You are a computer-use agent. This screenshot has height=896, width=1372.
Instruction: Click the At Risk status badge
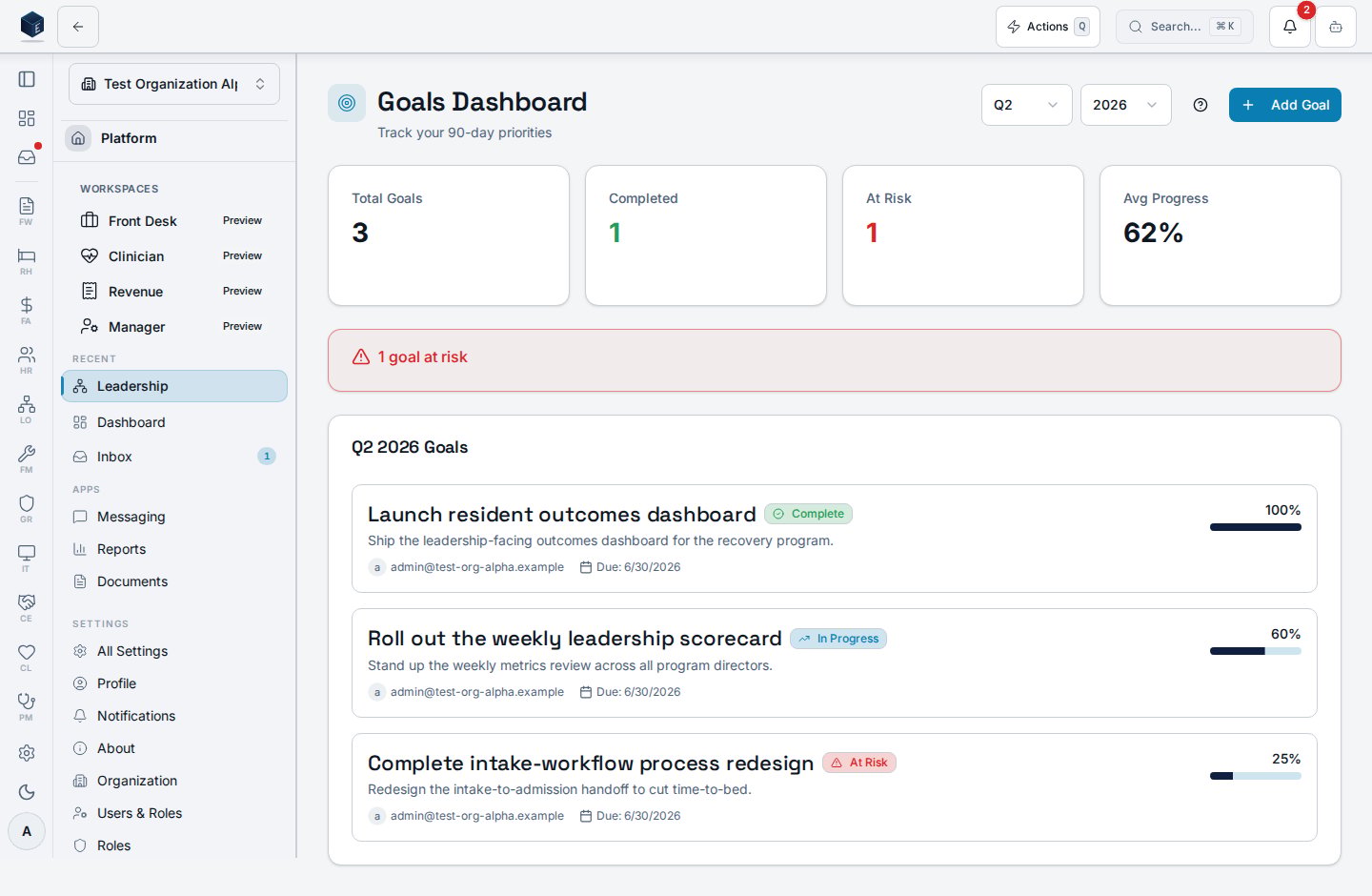(859, 763)
